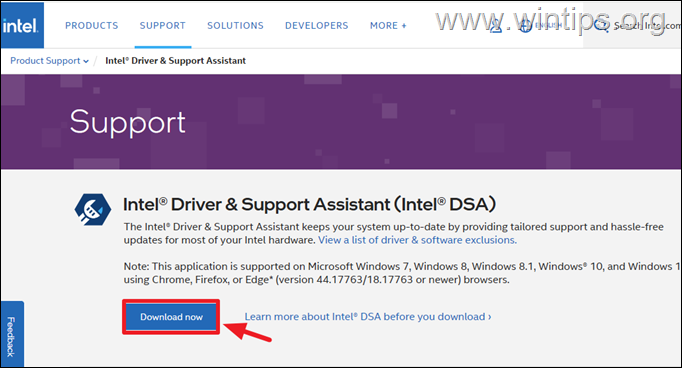Click the Support banner heading
Image resolution: width=682 pixels, height=368 pixels.
(x=127, y=123)
